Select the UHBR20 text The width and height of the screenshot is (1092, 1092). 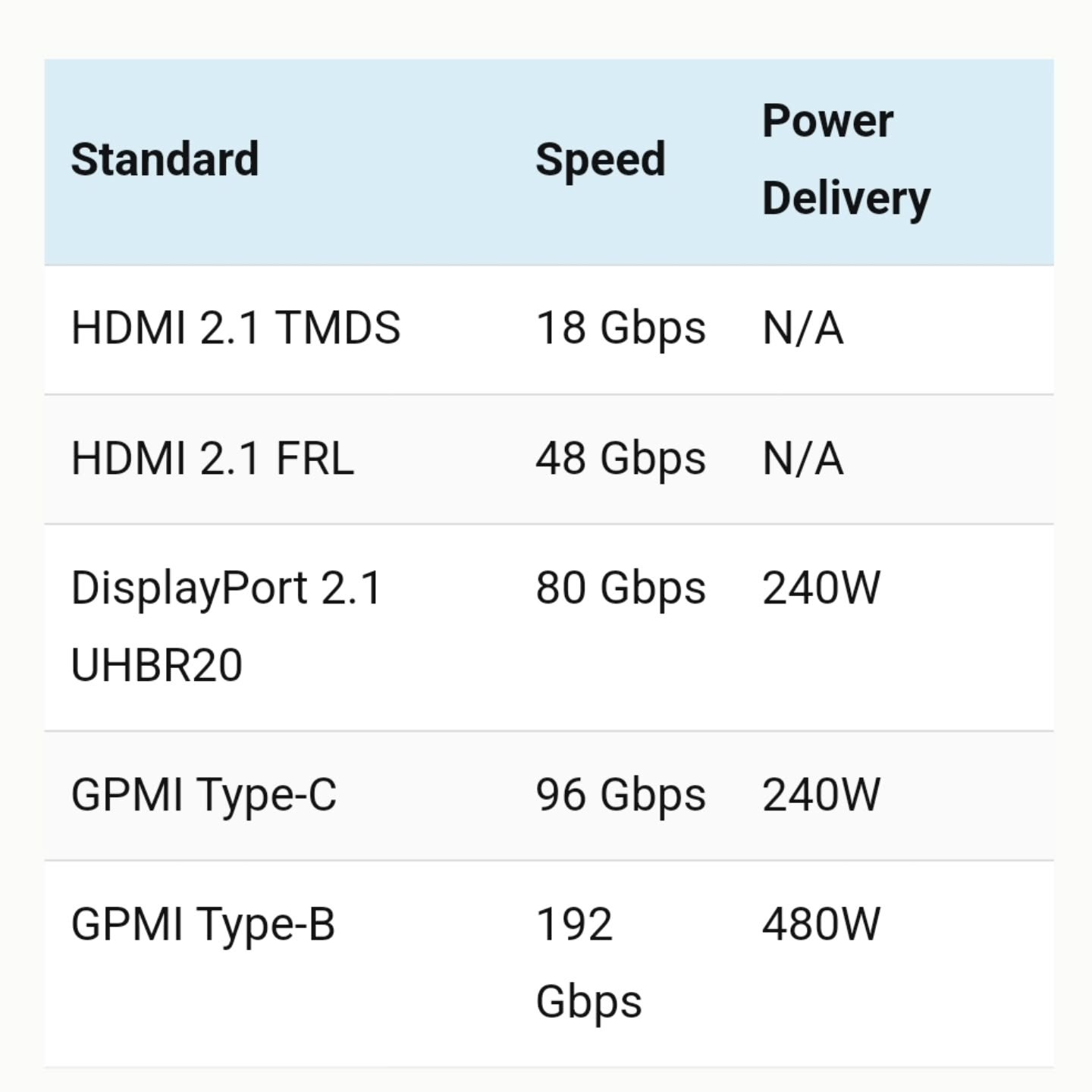(x=156, y=665)
